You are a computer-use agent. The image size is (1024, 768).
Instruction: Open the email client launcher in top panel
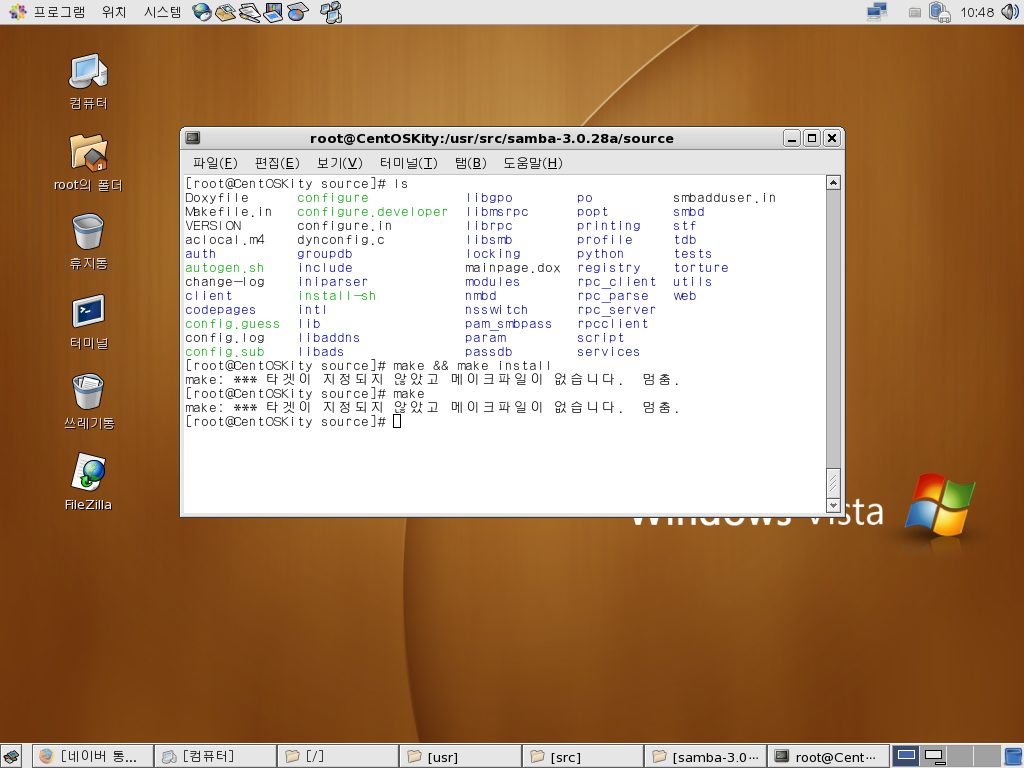[x=225, y=12]
